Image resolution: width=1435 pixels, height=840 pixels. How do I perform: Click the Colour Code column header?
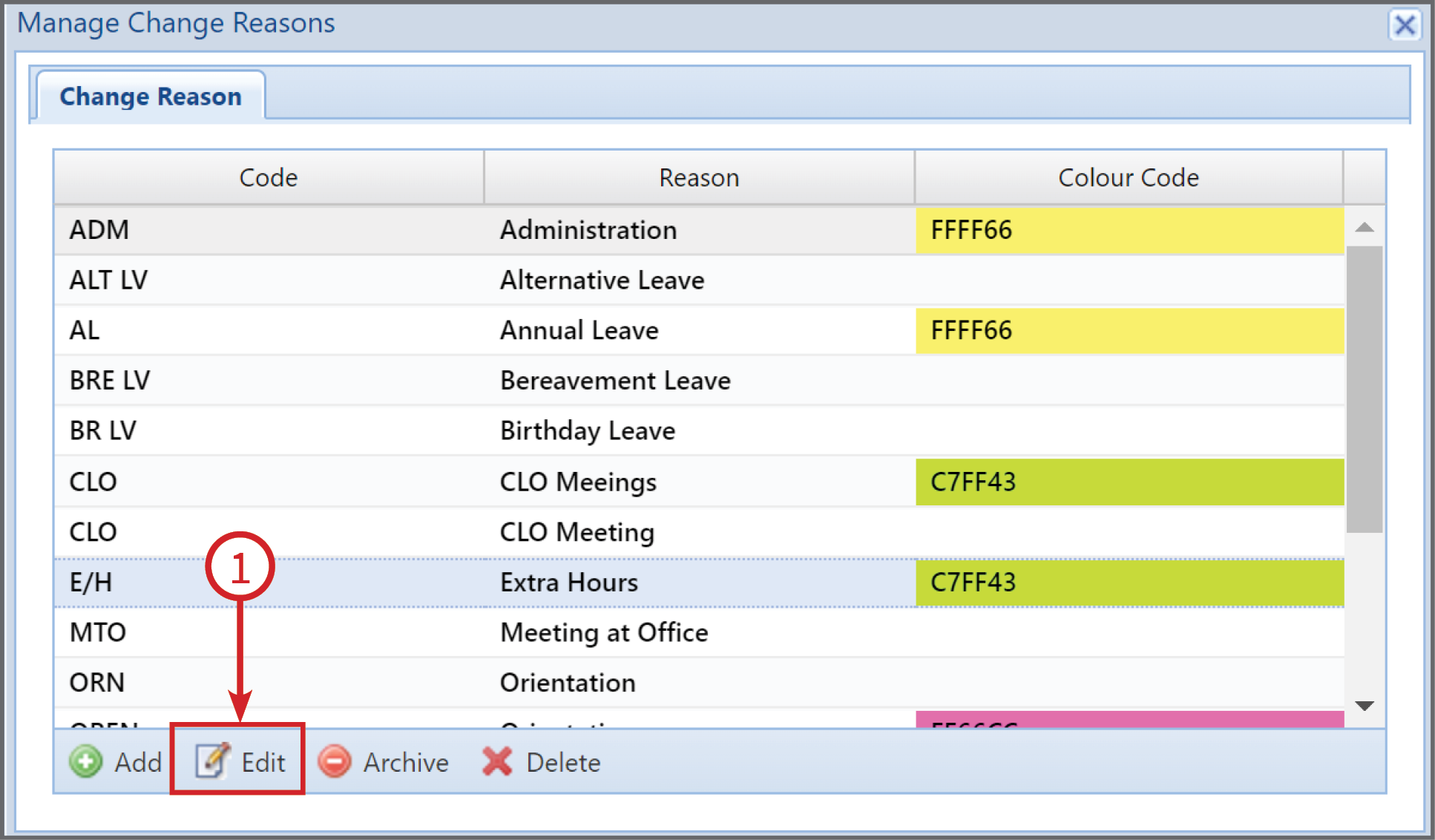point(1129,177)
